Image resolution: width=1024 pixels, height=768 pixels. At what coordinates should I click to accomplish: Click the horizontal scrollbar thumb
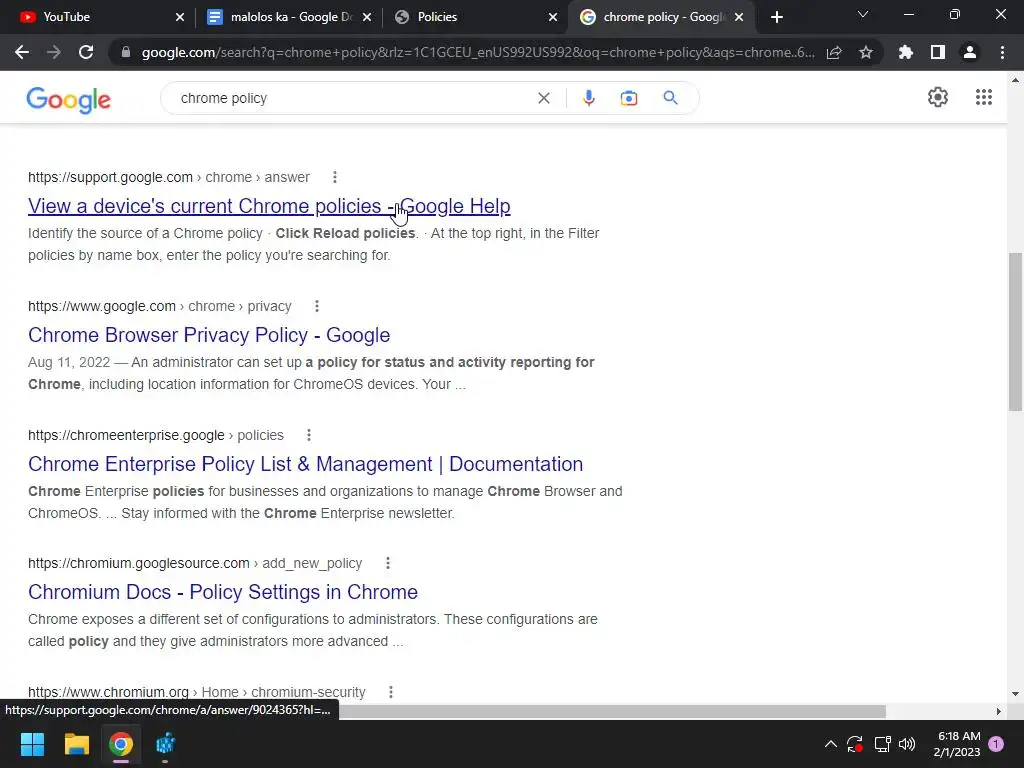(x=612, y=711)
